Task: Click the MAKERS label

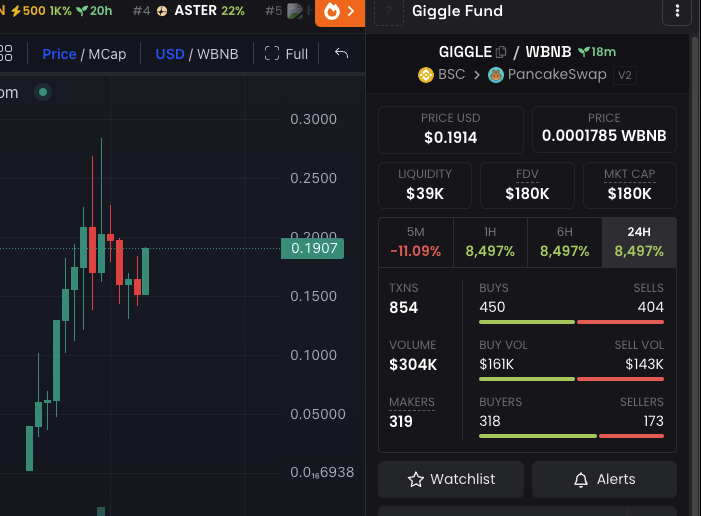Action: coord(412,402)
